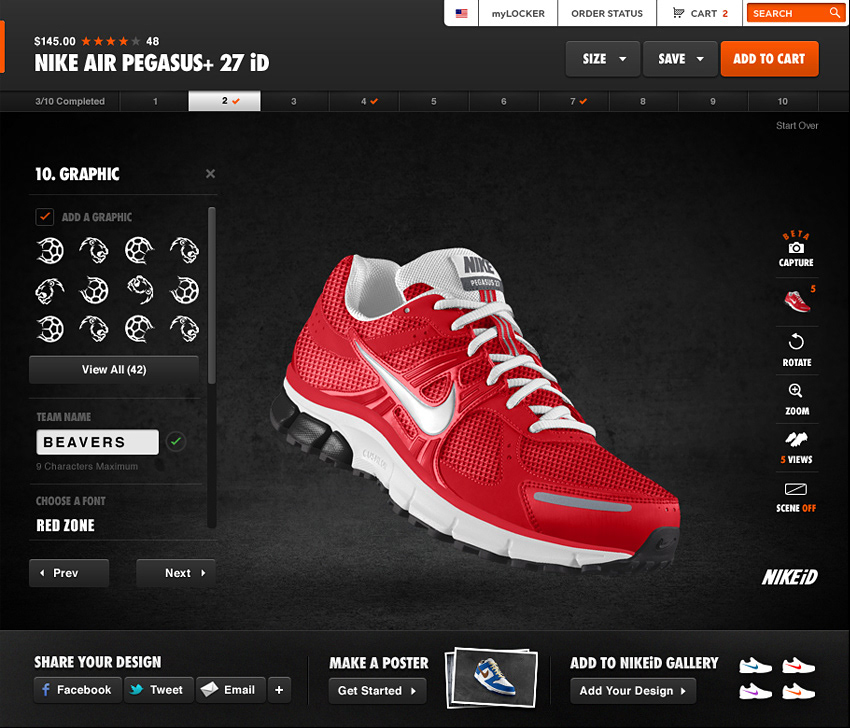The height and width of the screenshot is (728, 850).
Task: Select the second graphic in middle row
Action: click(x=94, y=290)
